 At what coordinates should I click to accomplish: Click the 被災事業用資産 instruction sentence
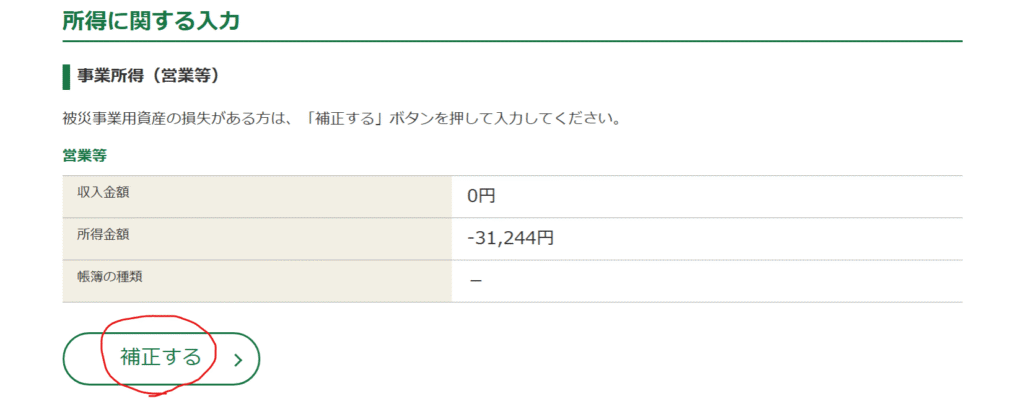coord(342,119)
